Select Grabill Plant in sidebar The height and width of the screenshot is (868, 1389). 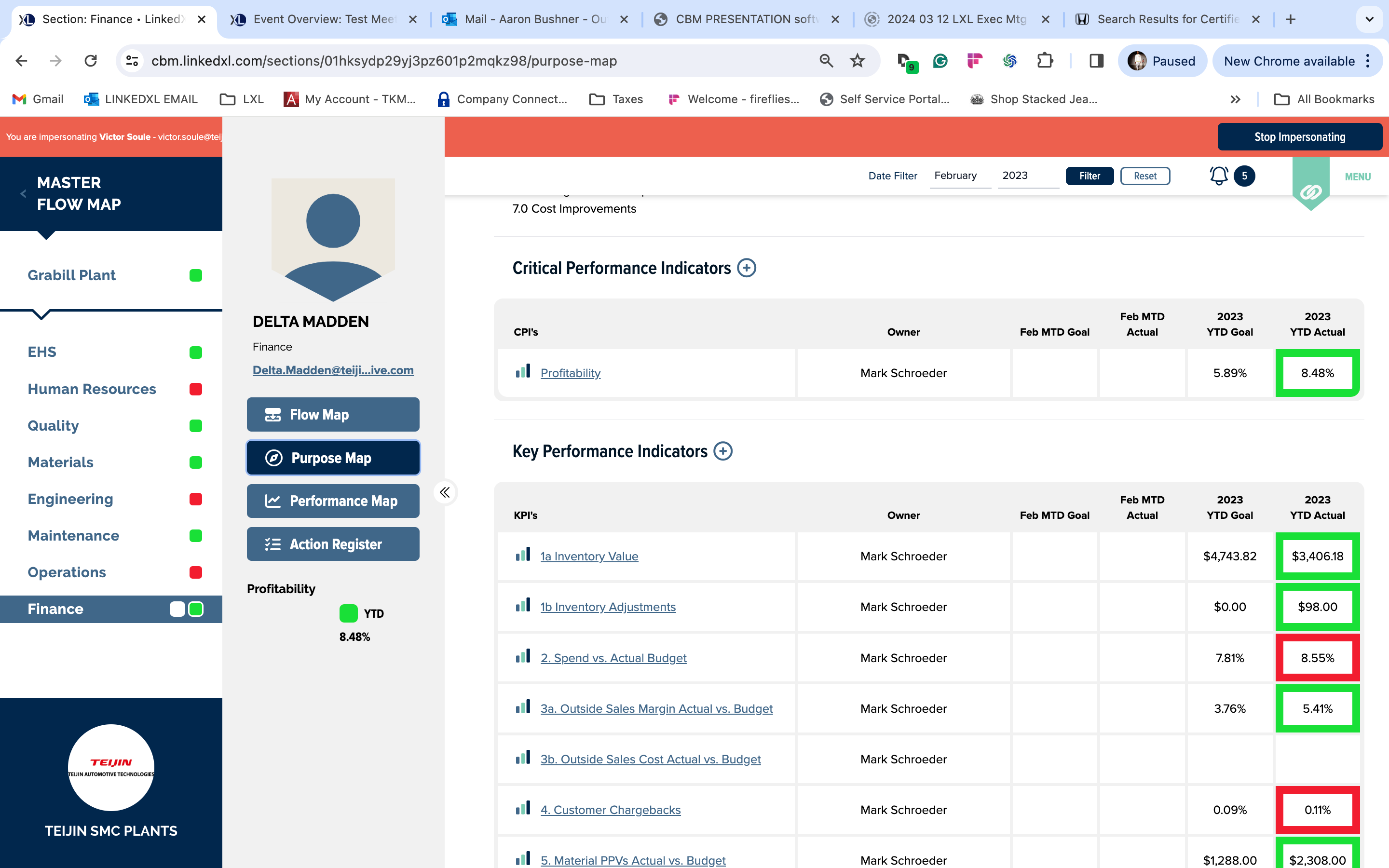(x=72, y=275)
